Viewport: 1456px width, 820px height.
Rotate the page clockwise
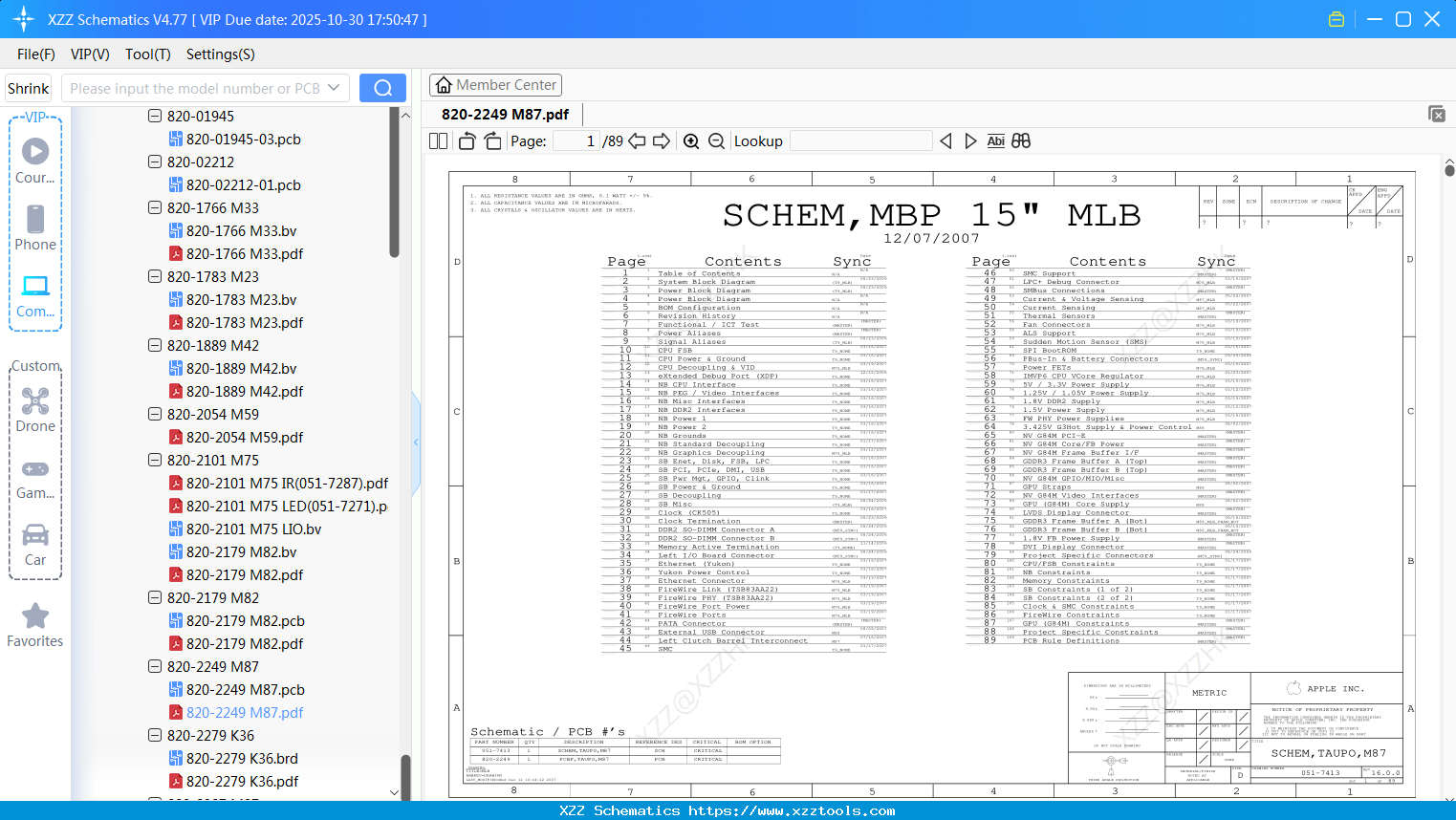coord(492,141)
